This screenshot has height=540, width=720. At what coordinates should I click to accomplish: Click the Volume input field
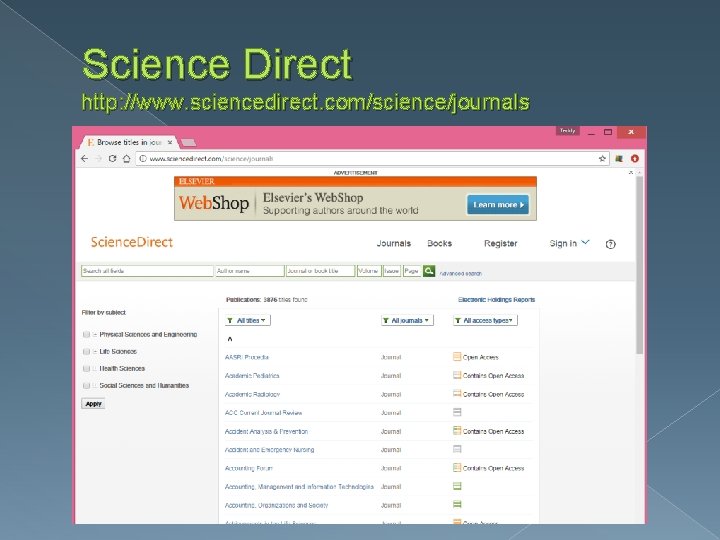[x=369, y=271]
